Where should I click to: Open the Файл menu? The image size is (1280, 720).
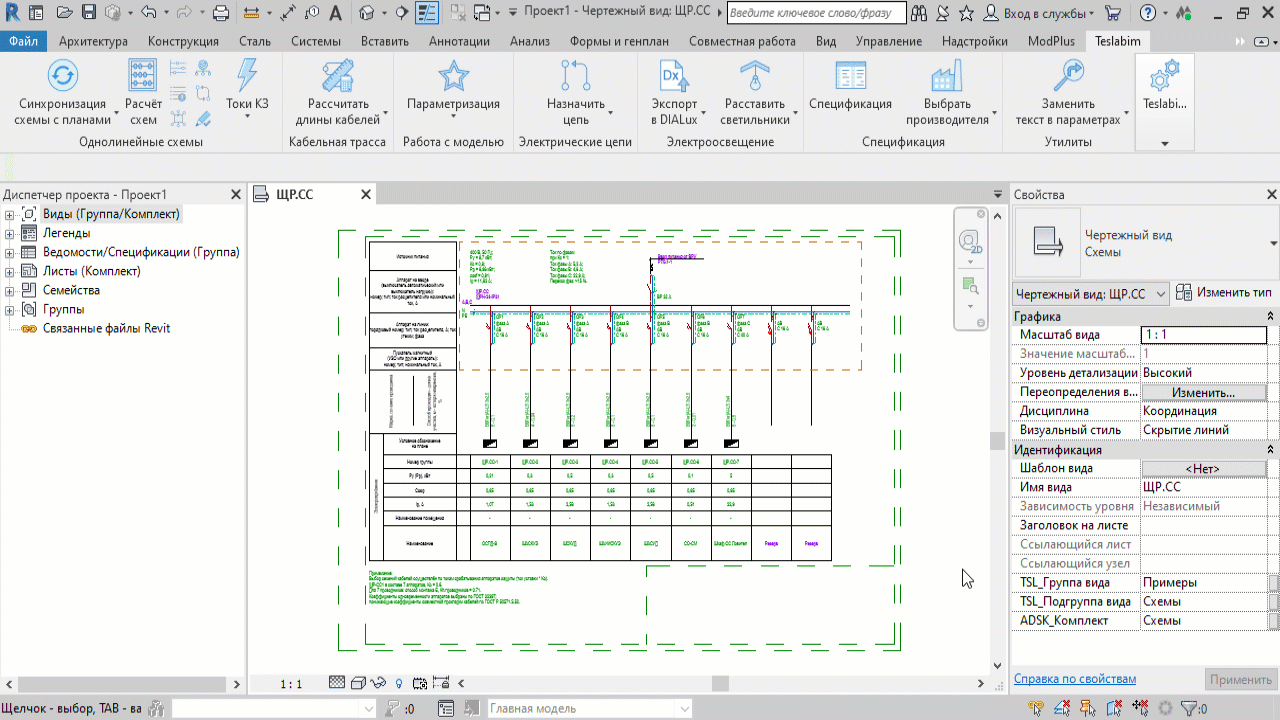tap(23, 41)
